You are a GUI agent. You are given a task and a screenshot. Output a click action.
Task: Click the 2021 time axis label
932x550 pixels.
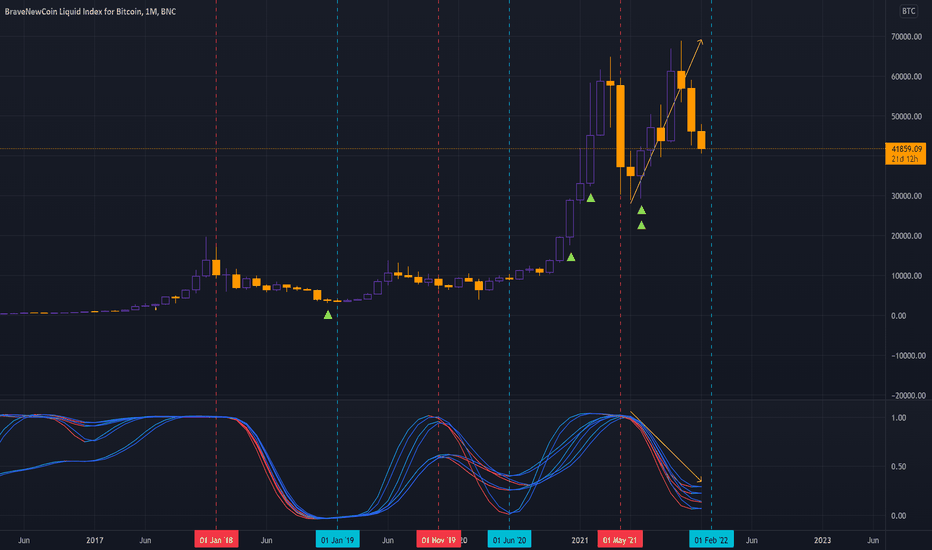[x=580, y=540]
